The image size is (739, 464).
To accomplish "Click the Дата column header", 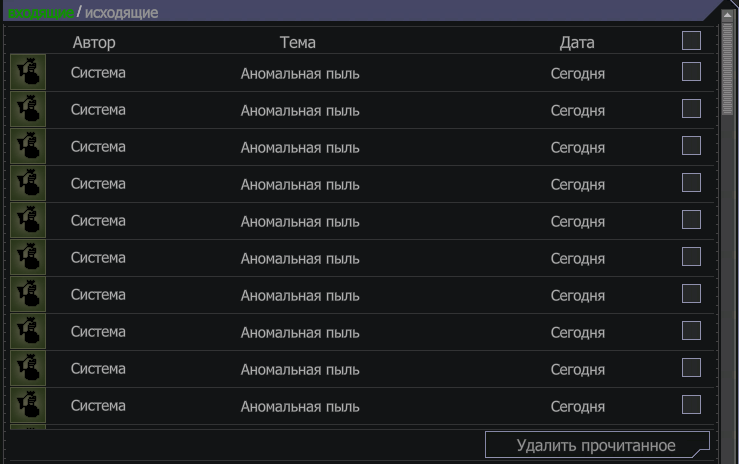I will 577,42.
